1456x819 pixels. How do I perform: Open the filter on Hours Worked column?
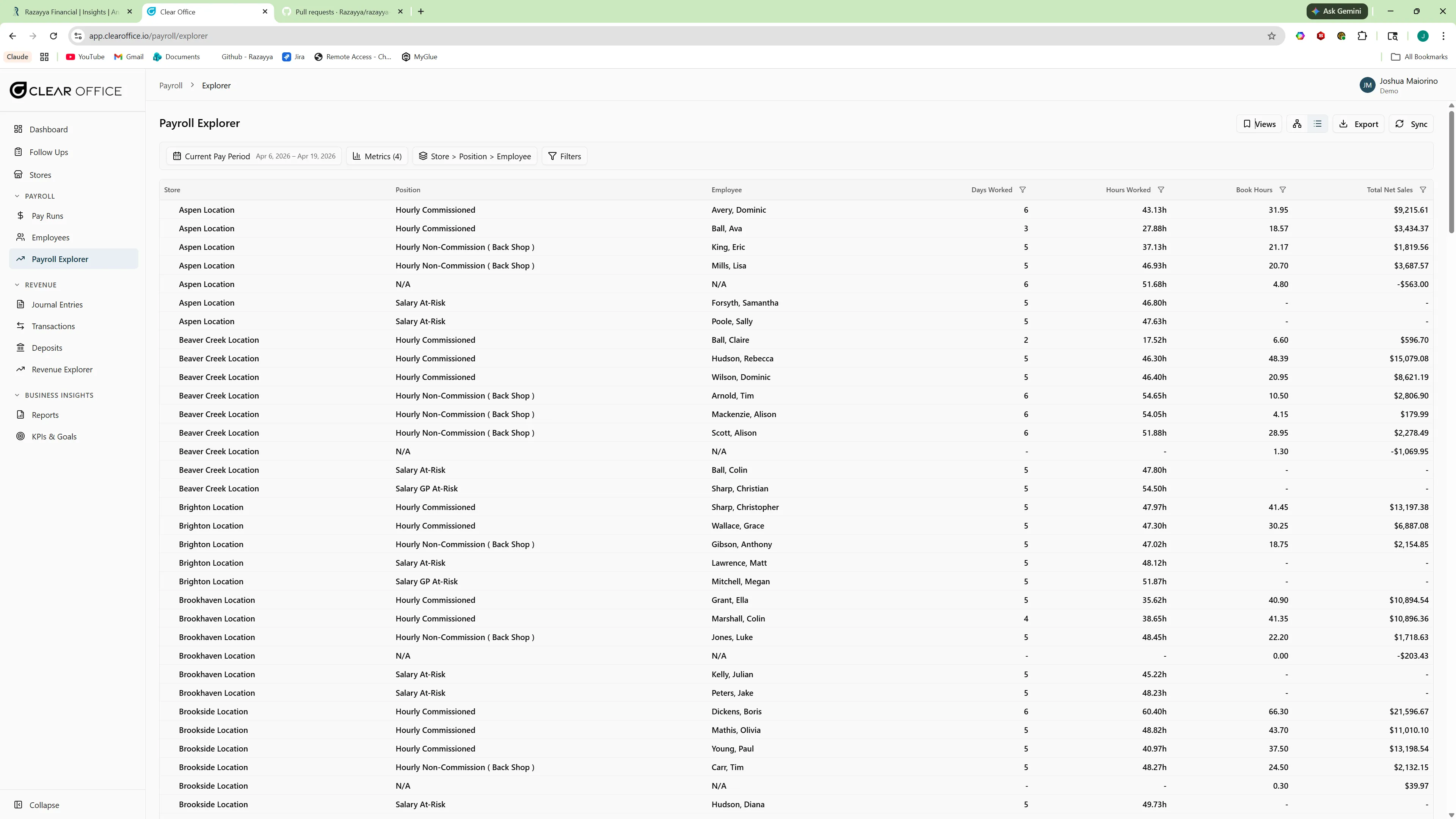pos(1161,189)
